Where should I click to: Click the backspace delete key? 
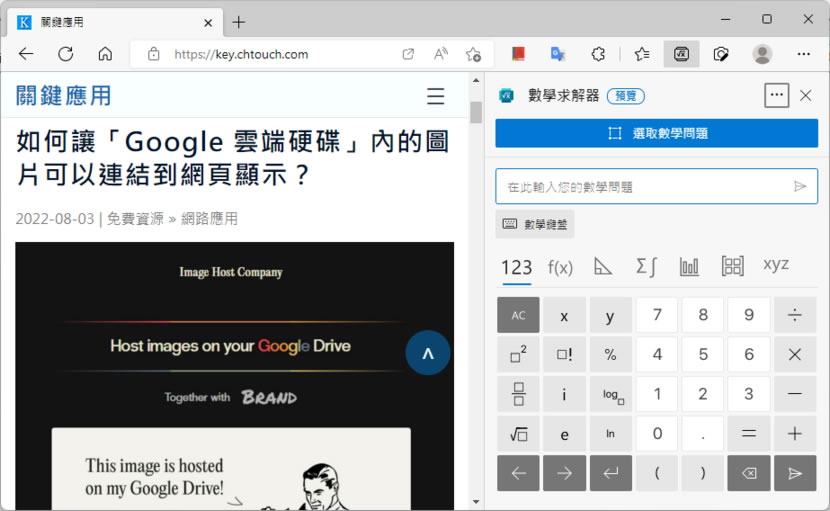(x=749, y=473)
